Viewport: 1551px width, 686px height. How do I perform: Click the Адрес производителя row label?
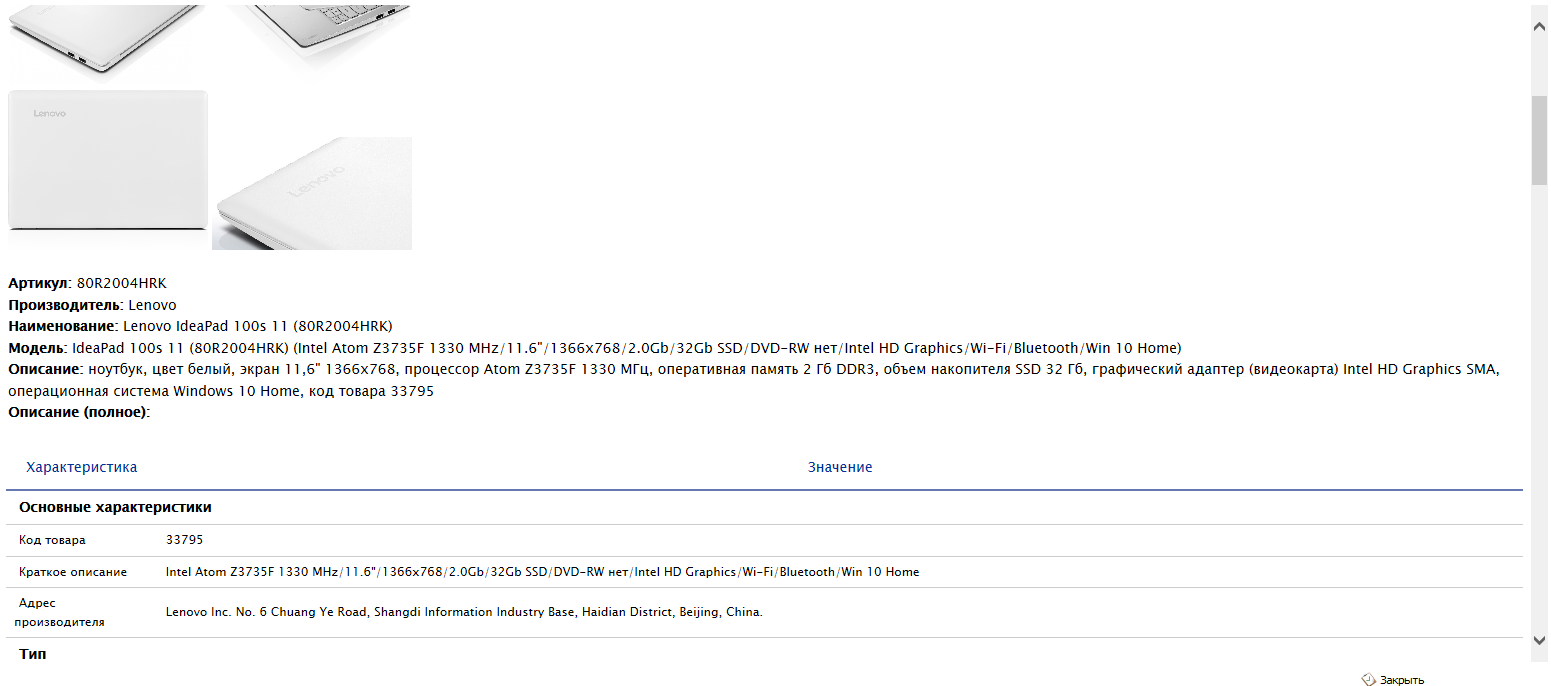pyautogui.click(x=59, y=612)
